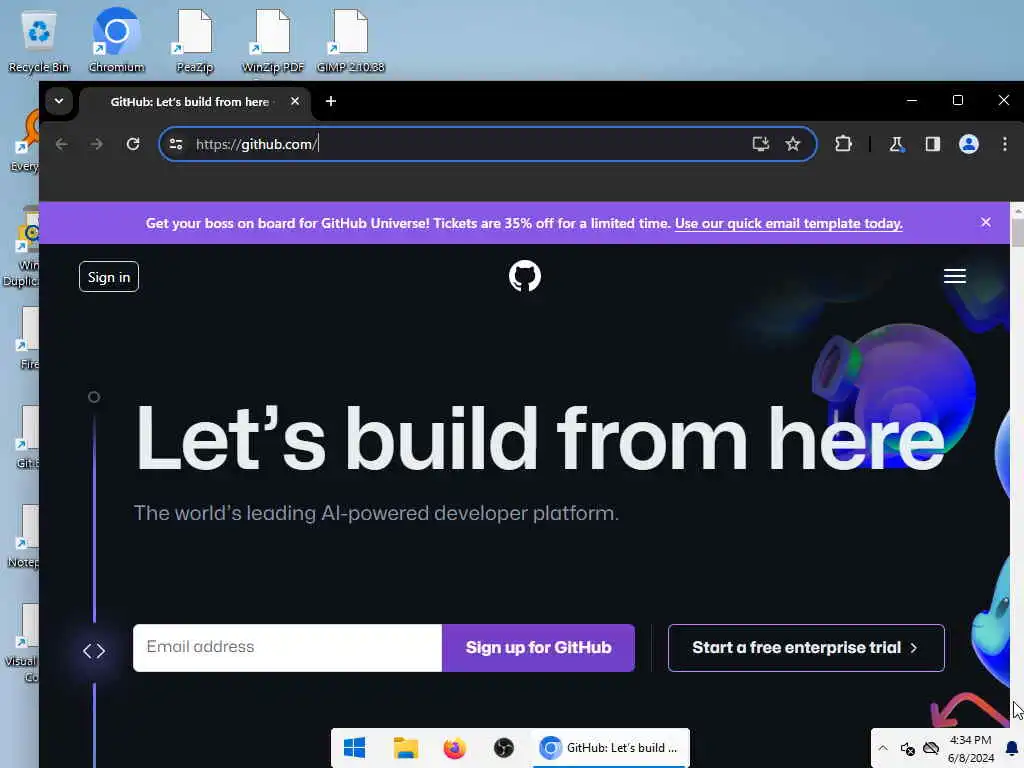The width and height of the screenshot is (1024, 768).
Task: Select the Recycle Bin desktop icon
Action: 39,40
